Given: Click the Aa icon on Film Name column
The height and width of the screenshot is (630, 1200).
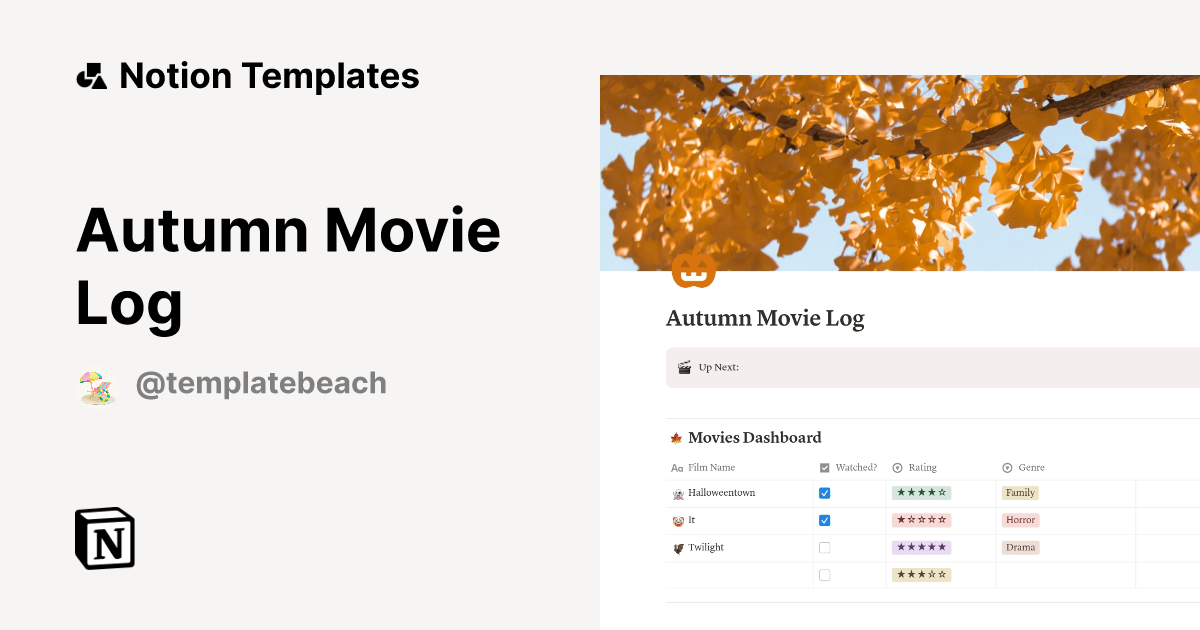Looking at the screenshot, I should 676,467.
